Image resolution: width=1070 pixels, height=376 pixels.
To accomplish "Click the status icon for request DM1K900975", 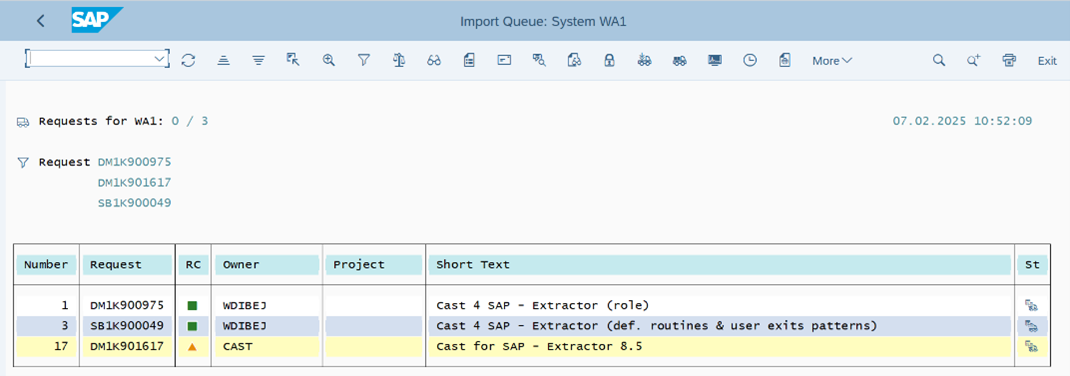I will [x=1030, y=305].
